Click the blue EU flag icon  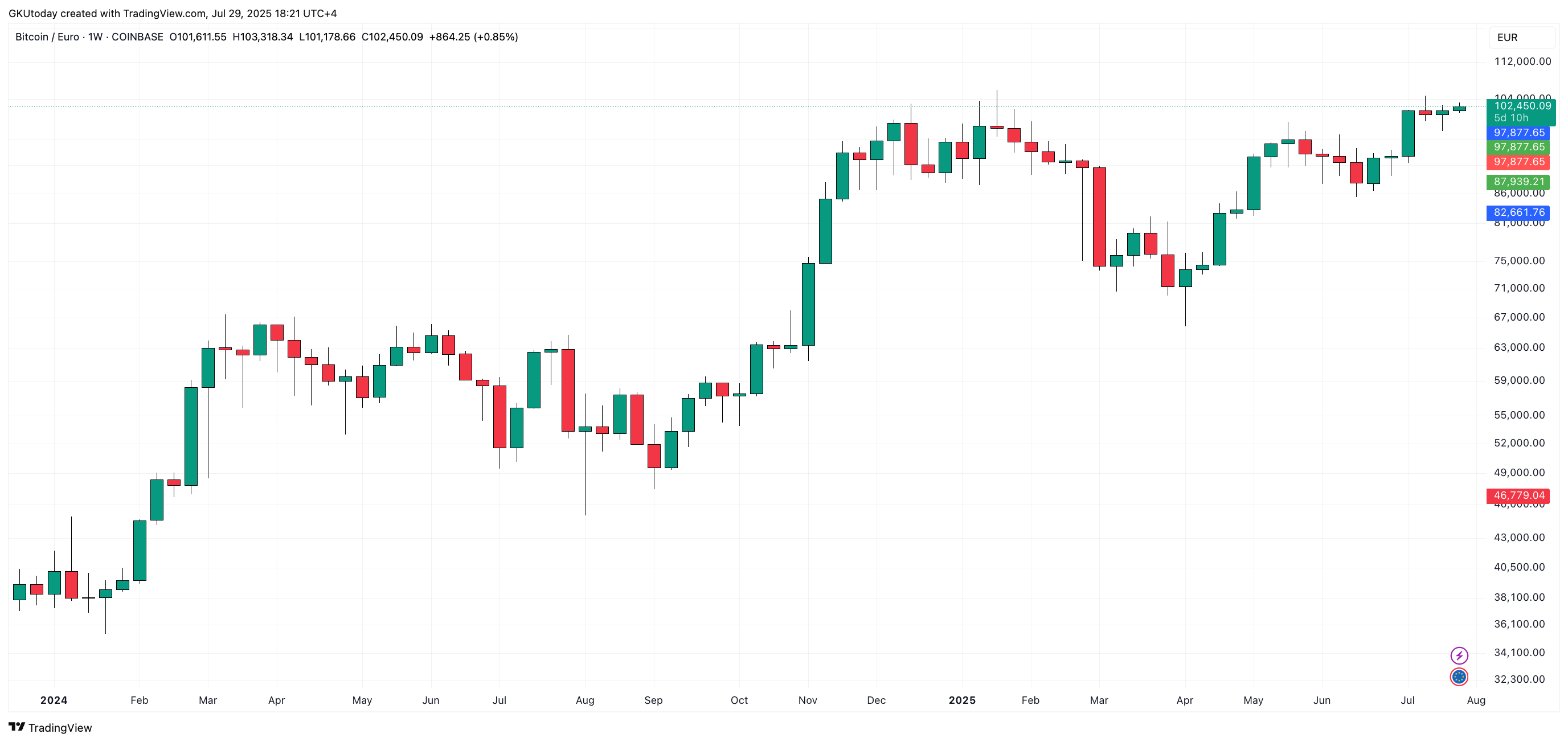click(x=1459, y=677)
